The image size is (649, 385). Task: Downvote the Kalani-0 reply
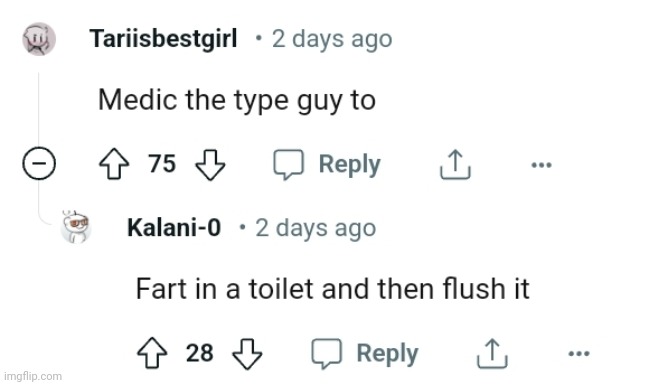pos(247,354)
